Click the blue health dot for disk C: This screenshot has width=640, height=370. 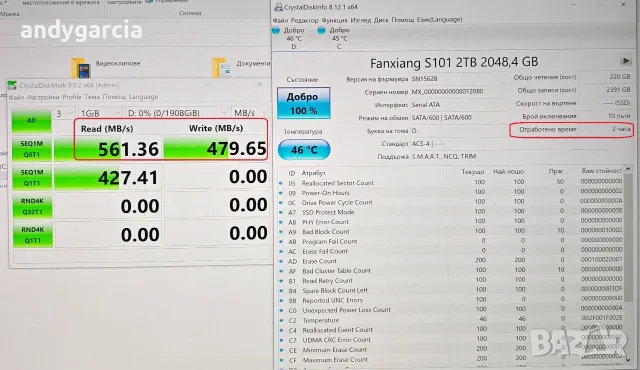pos(322,30)
